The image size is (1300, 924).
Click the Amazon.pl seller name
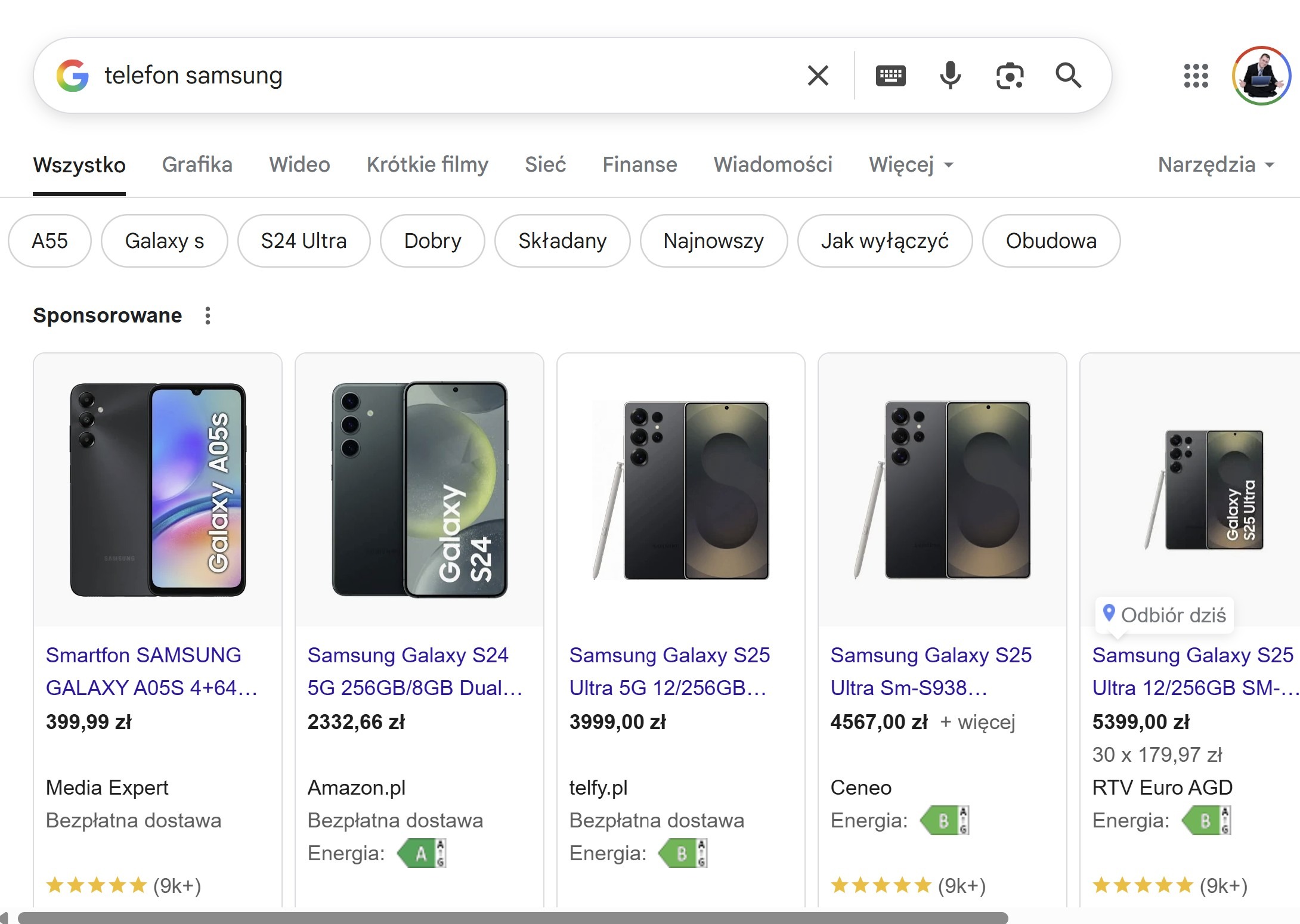point(357,787)
